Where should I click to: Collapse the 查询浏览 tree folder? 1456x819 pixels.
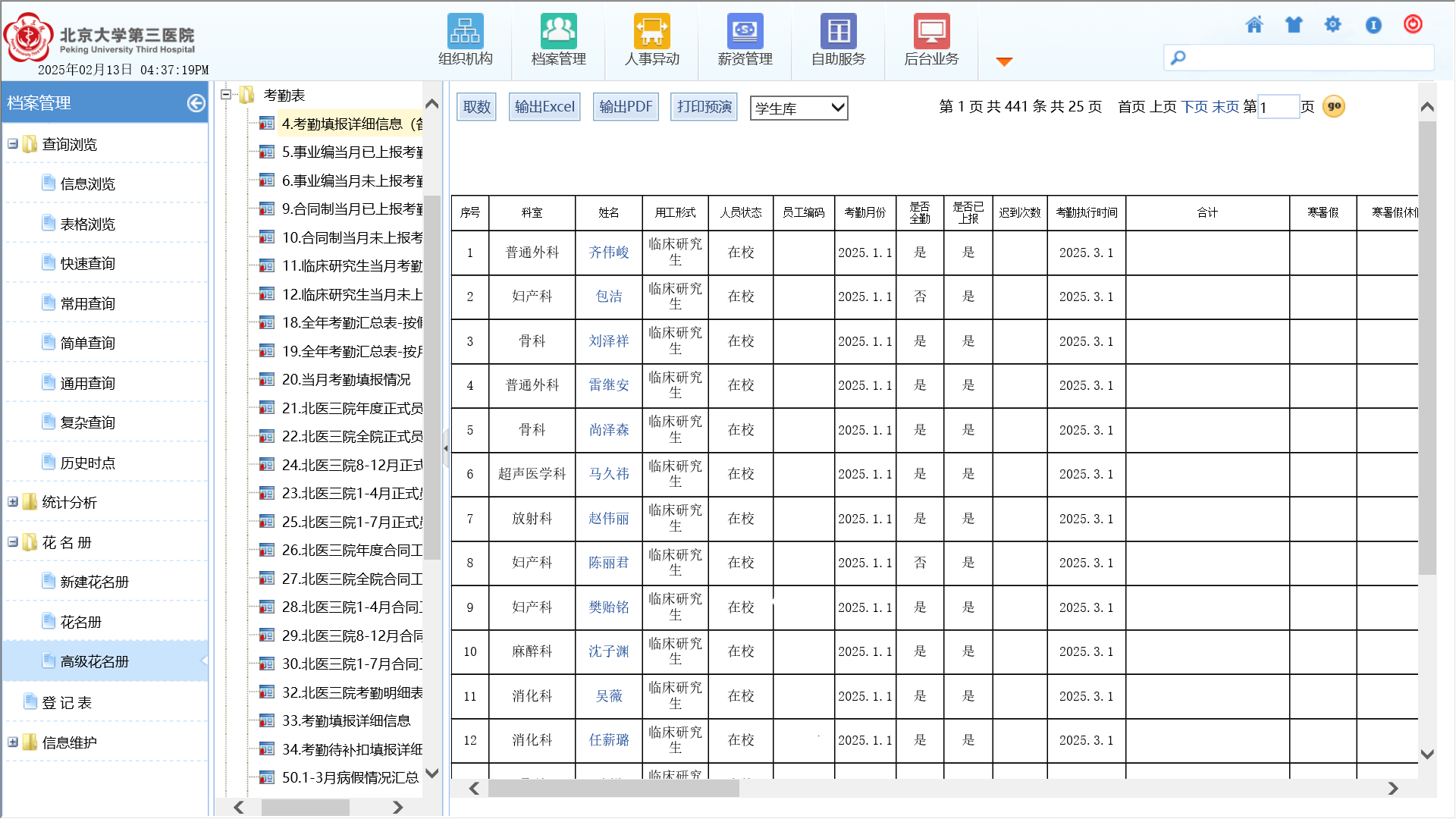click(13, 144)
